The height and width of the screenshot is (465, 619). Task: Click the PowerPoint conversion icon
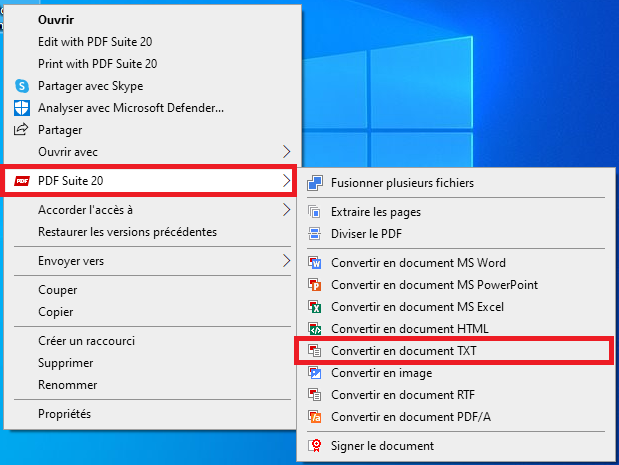tap(315, 285)
